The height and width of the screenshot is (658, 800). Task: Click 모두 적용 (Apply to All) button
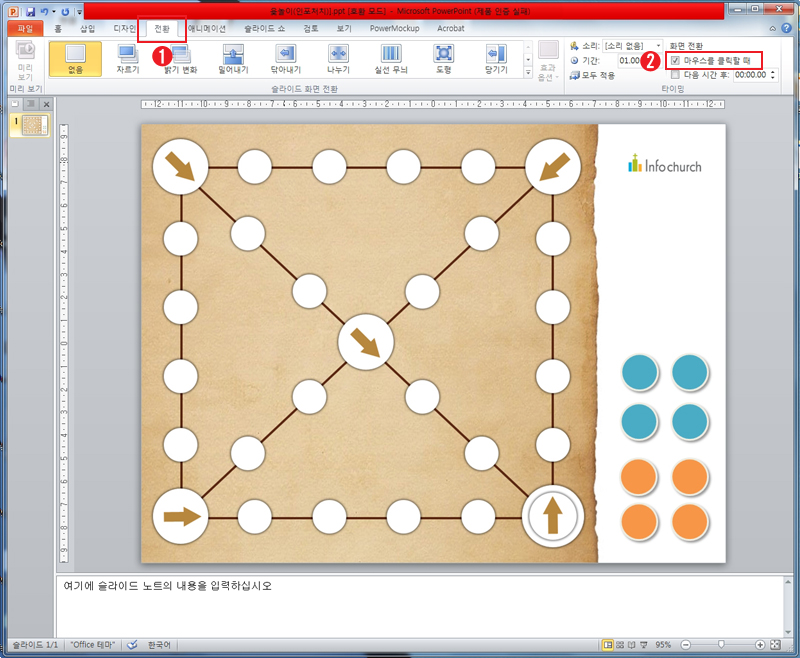[x=590, y=75]
